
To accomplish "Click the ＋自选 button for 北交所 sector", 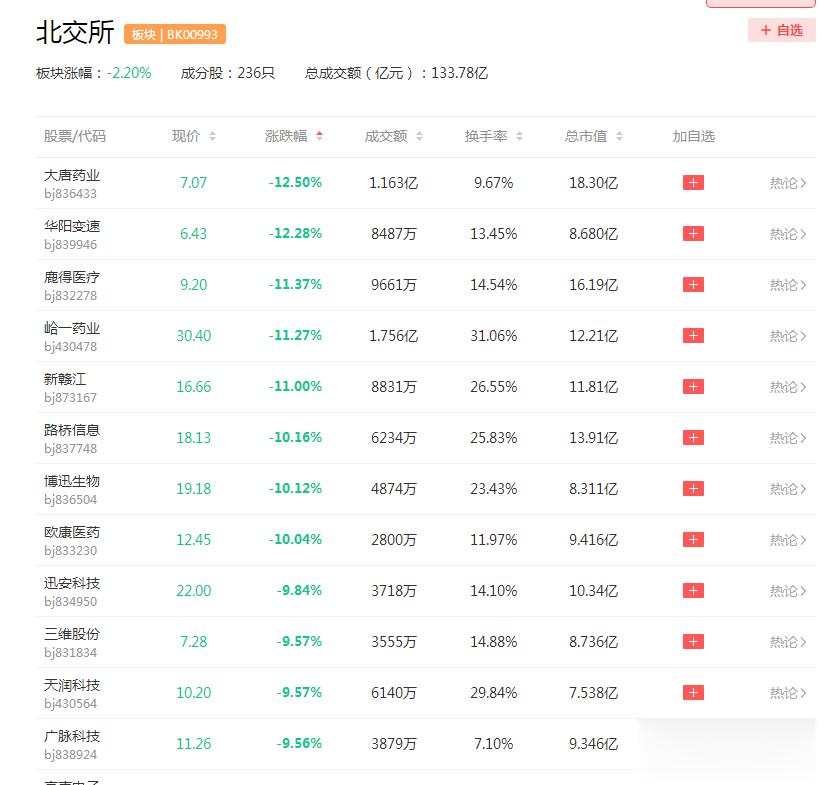I will pyautogui.click(x=781, y=30).
